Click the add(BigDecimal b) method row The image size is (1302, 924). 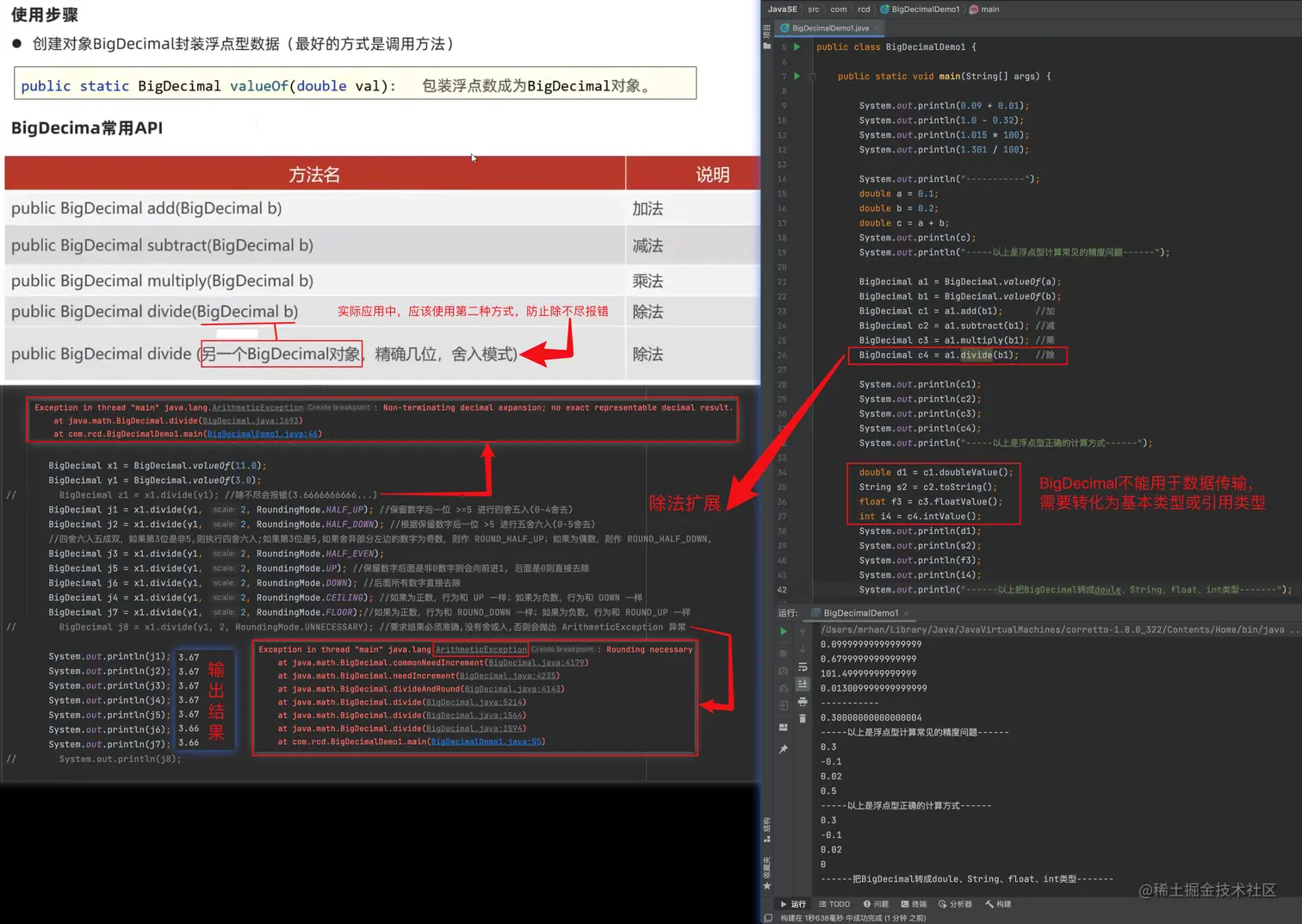tap(382, 208)
